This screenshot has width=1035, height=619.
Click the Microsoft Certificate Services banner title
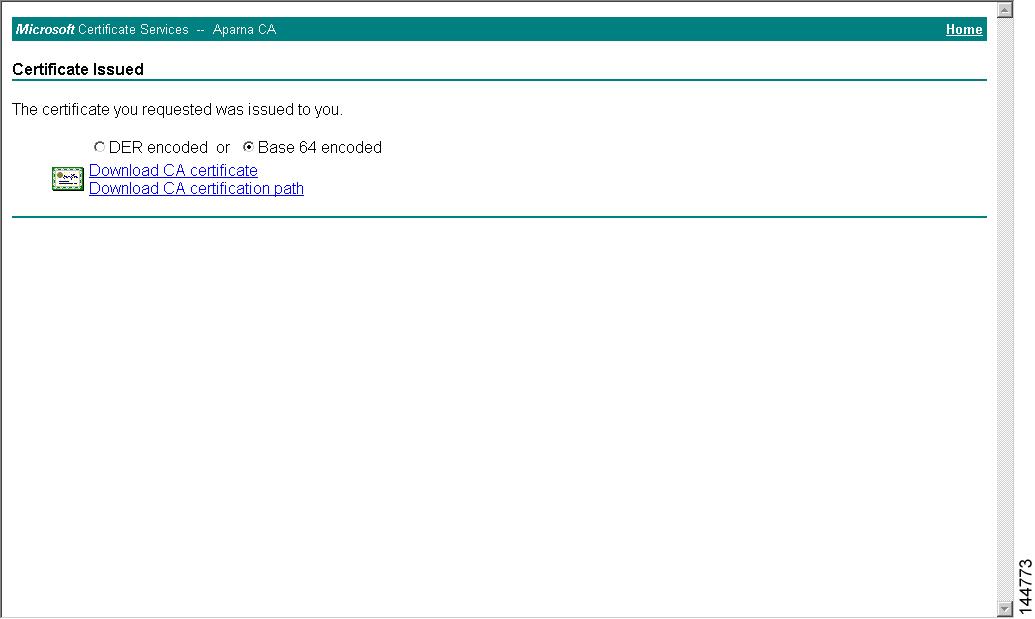click(146, 30)
